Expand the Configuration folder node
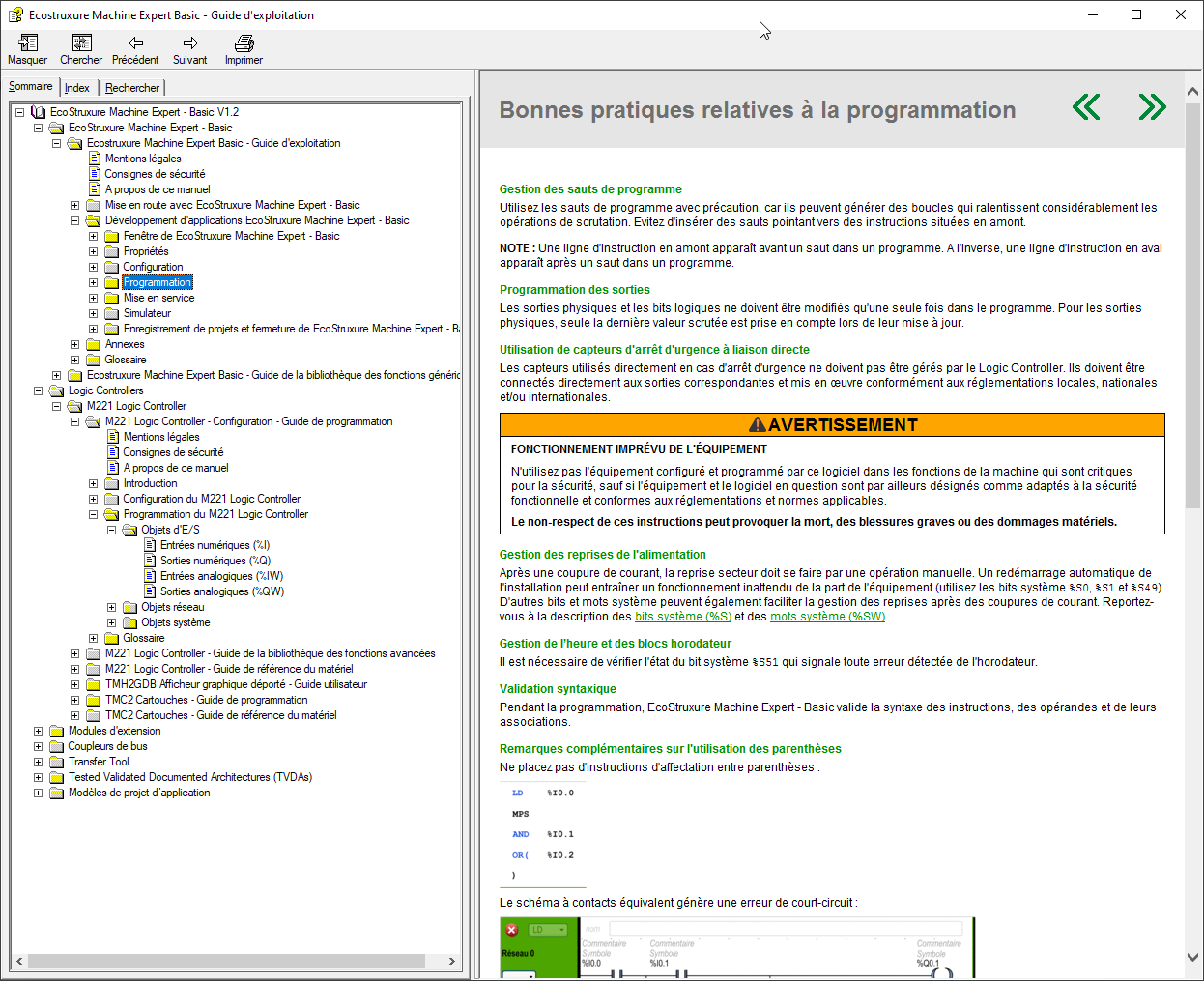Screen dimensions: 1204x981 tap(94, 267)
